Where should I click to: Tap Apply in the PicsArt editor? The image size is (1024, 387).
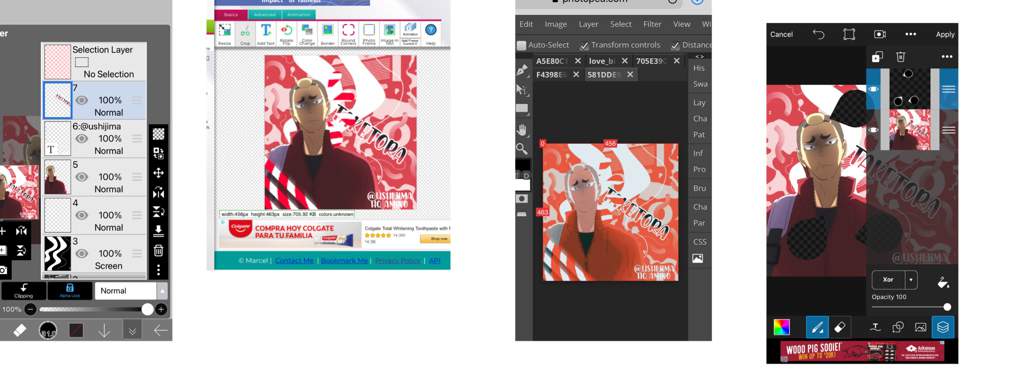click(944, 35)
